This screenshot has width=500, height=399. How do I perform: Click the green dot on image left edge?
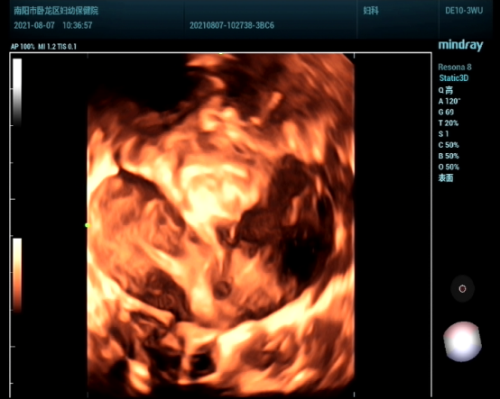(x=87, y=226)
